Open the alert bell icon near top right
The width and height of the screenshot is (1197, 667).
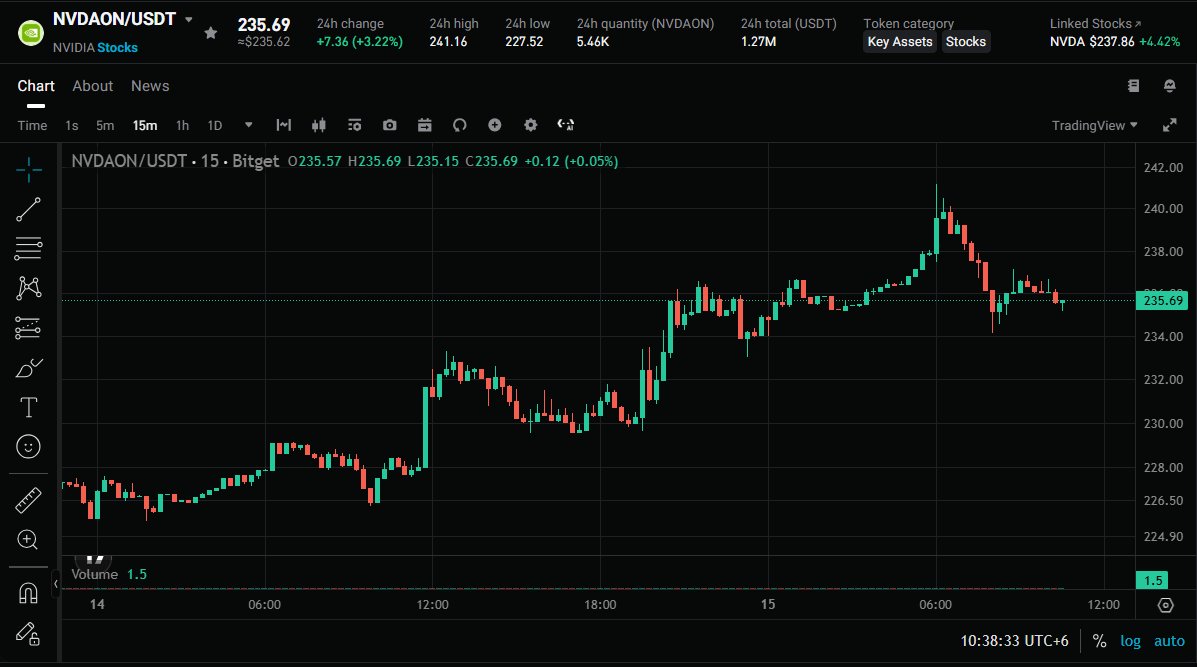tap(1170, 86)
